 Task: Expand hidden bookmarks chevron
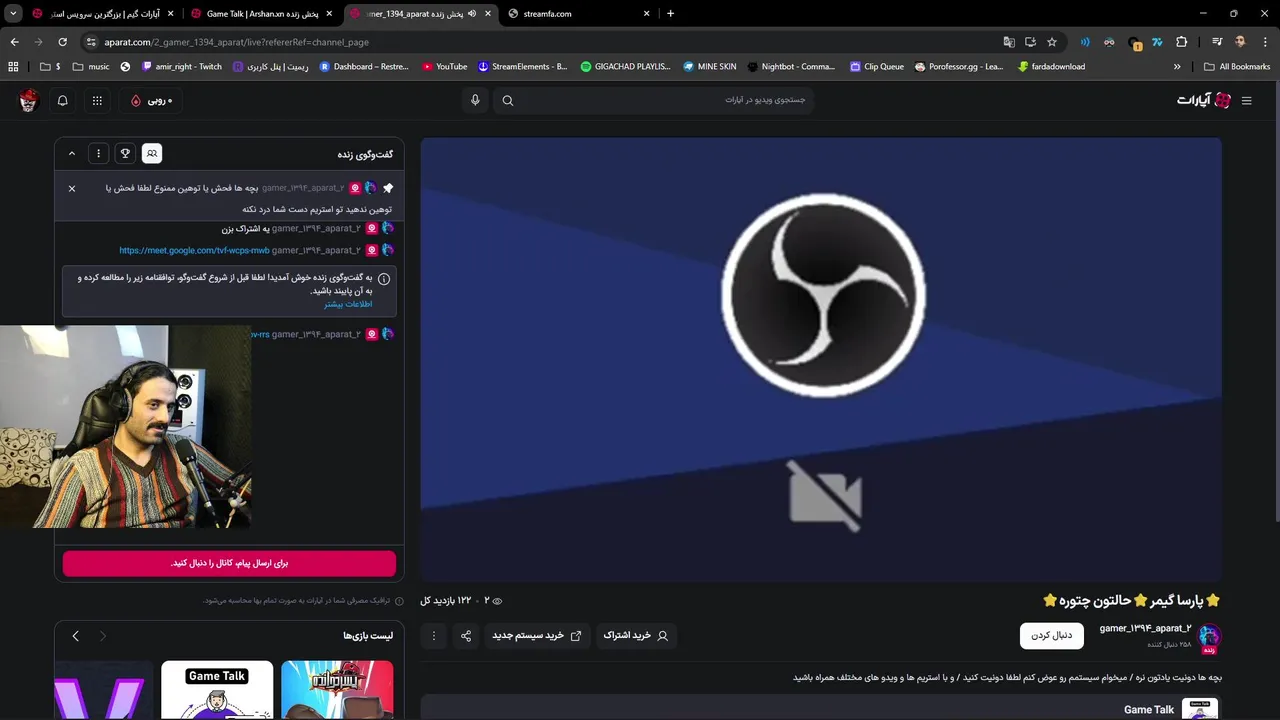click(x=1177, y=67)
